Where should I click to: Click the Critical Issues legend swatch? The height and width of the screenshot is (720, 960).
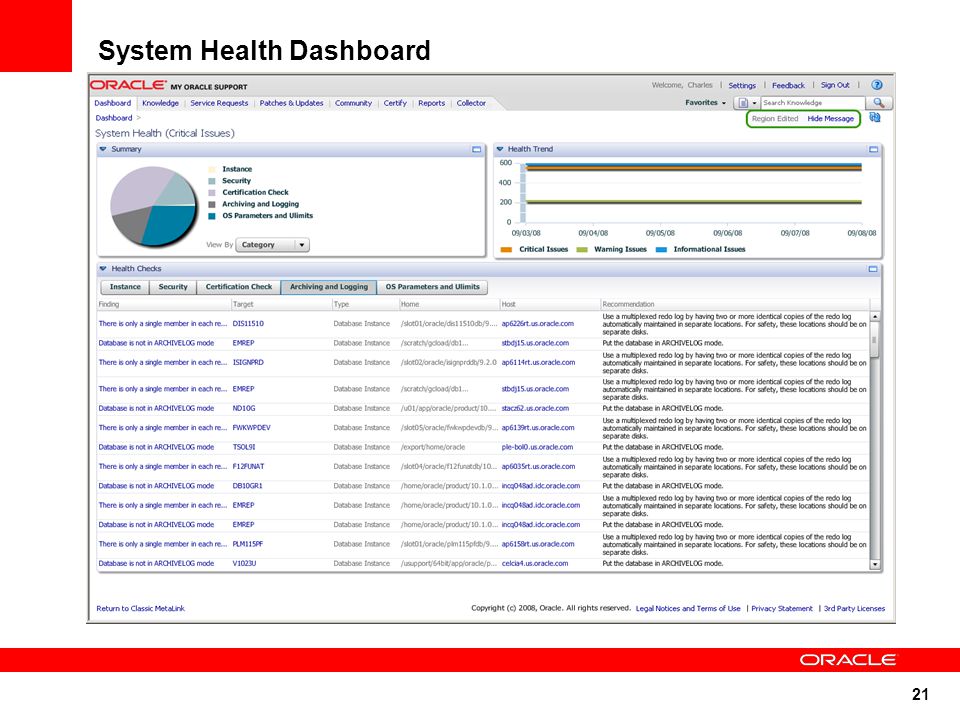point(506,250)
